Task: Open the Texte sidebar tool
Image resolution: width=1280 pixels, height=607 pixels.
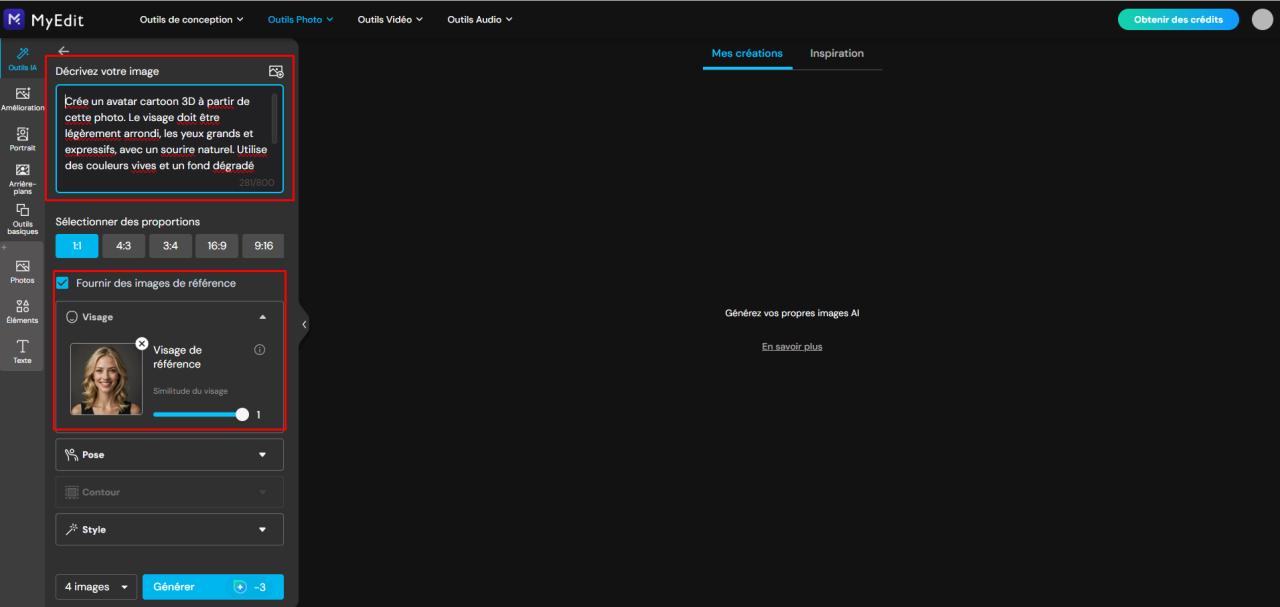Action: tap(22, 351)
